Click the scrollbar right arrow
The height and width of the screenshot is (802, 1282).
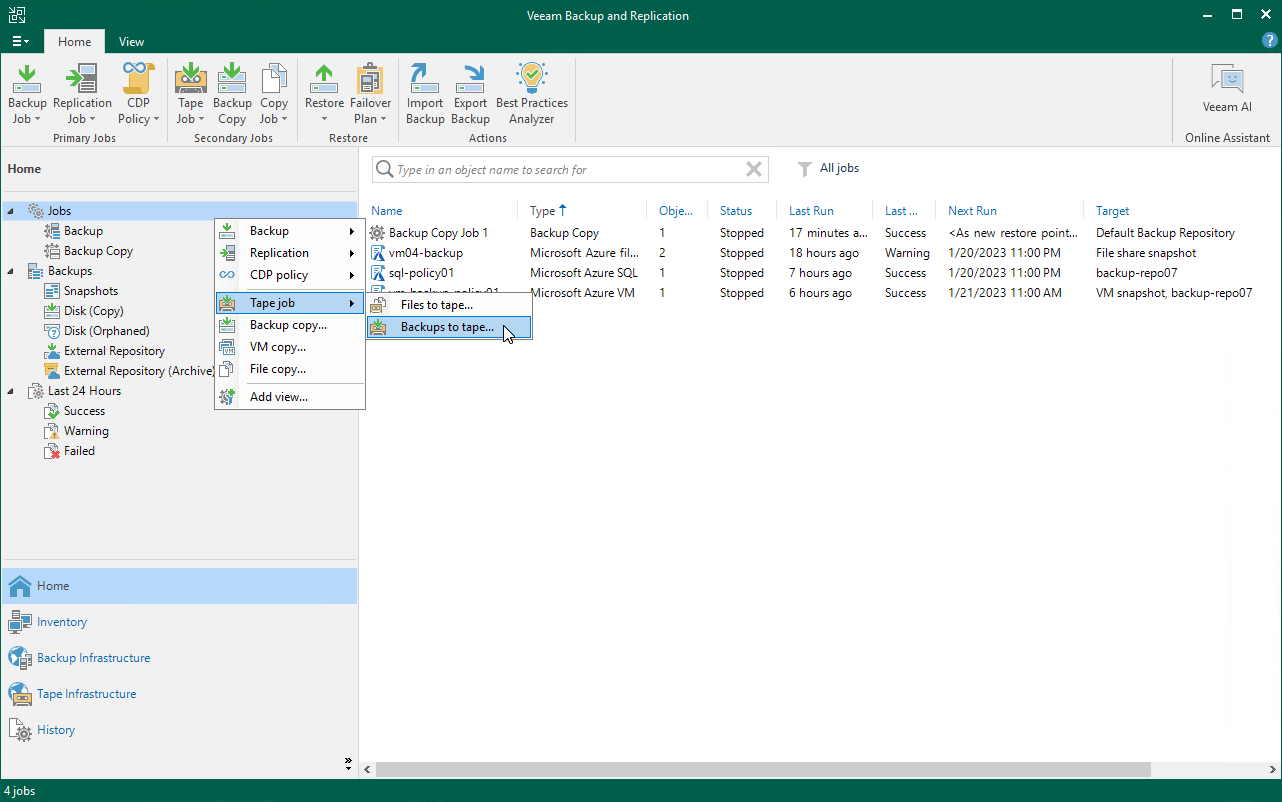(x=1273, y=769)
